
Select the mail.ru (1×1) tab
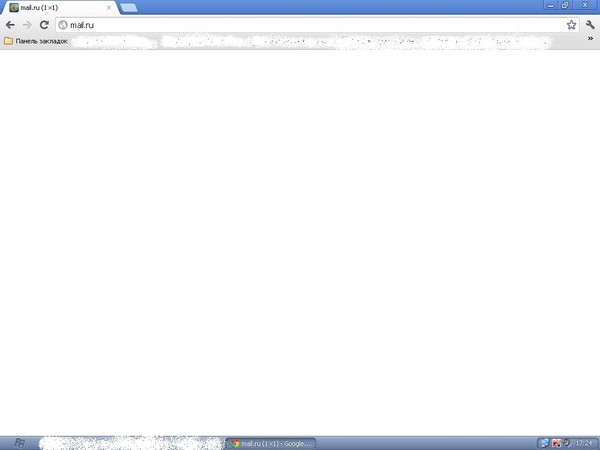[x=60, y=8]
